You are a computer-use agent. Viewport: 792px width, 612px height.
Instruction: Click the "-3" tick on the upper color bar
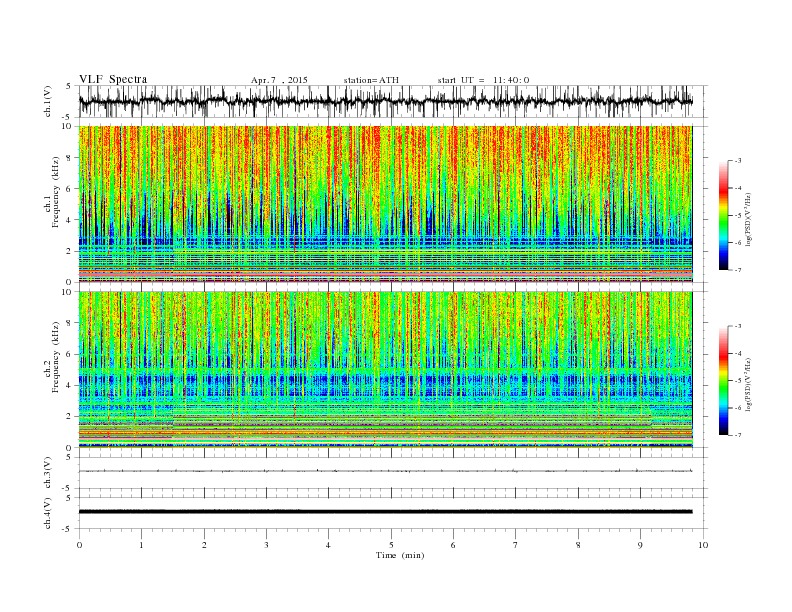pos(737,161)
